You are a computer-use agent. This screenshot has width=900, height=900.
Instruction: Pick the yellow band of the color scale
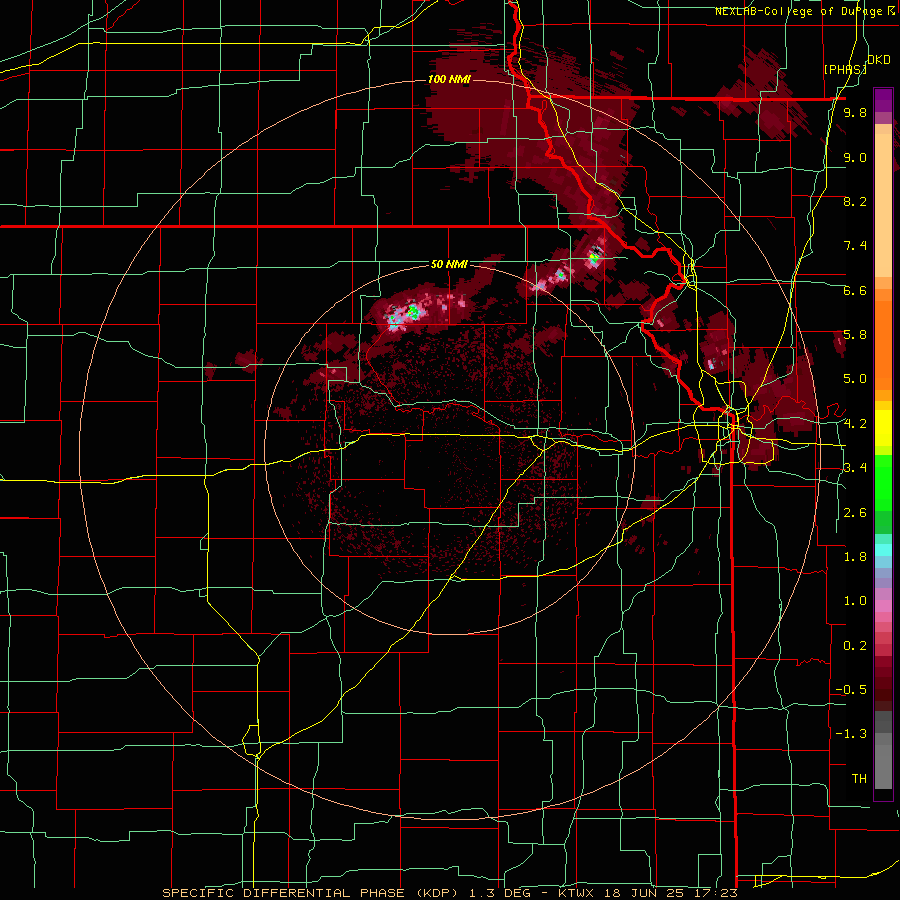[x=883, y=428]
